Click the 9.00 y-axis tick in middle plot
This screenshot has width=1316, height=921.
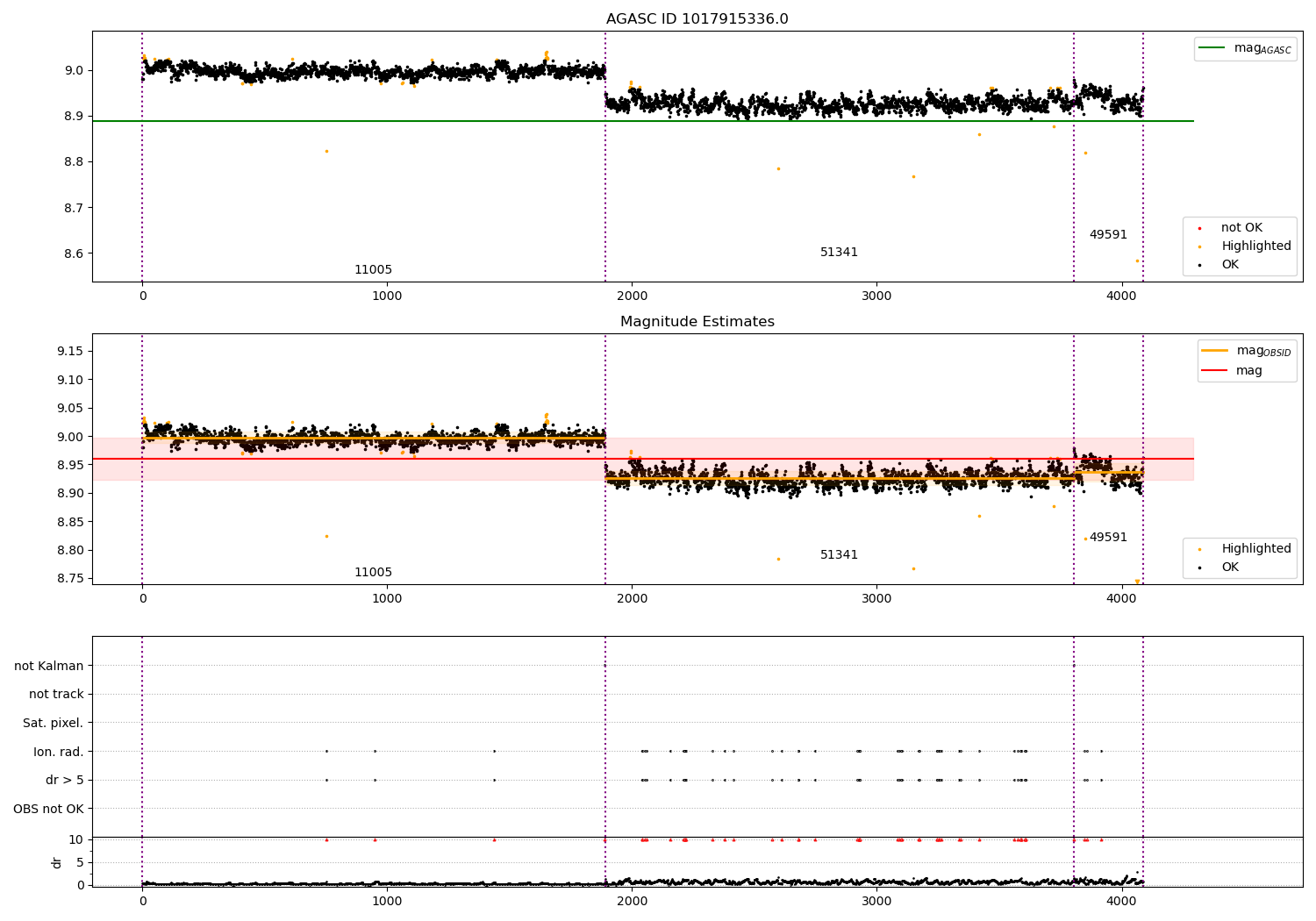[70, 437]
